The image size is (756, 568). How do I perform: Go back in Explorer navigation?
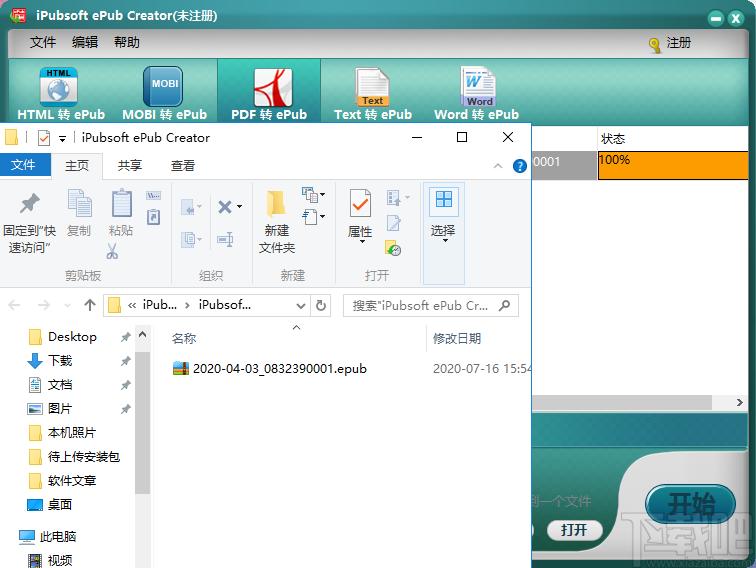click(15, 305)
